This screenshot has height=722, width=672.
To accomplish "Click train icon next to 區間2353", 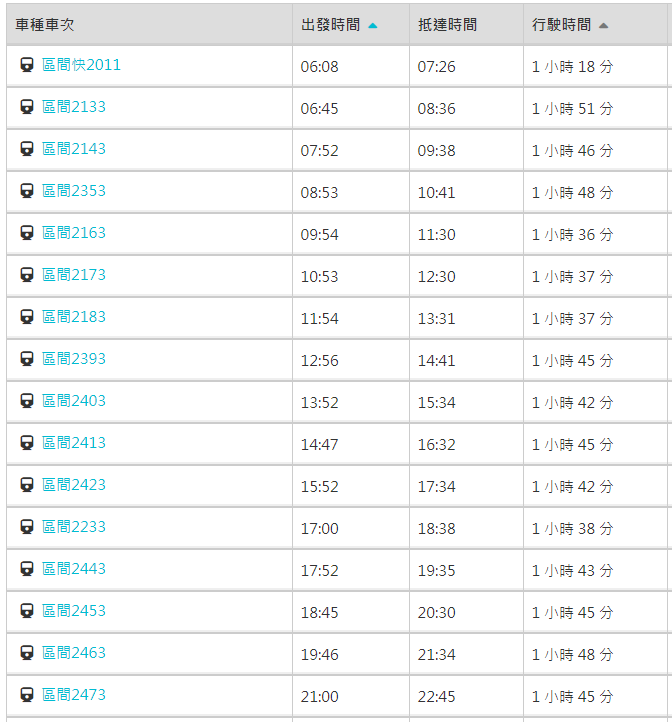I will pyautogui.click(x=27, y=191).
